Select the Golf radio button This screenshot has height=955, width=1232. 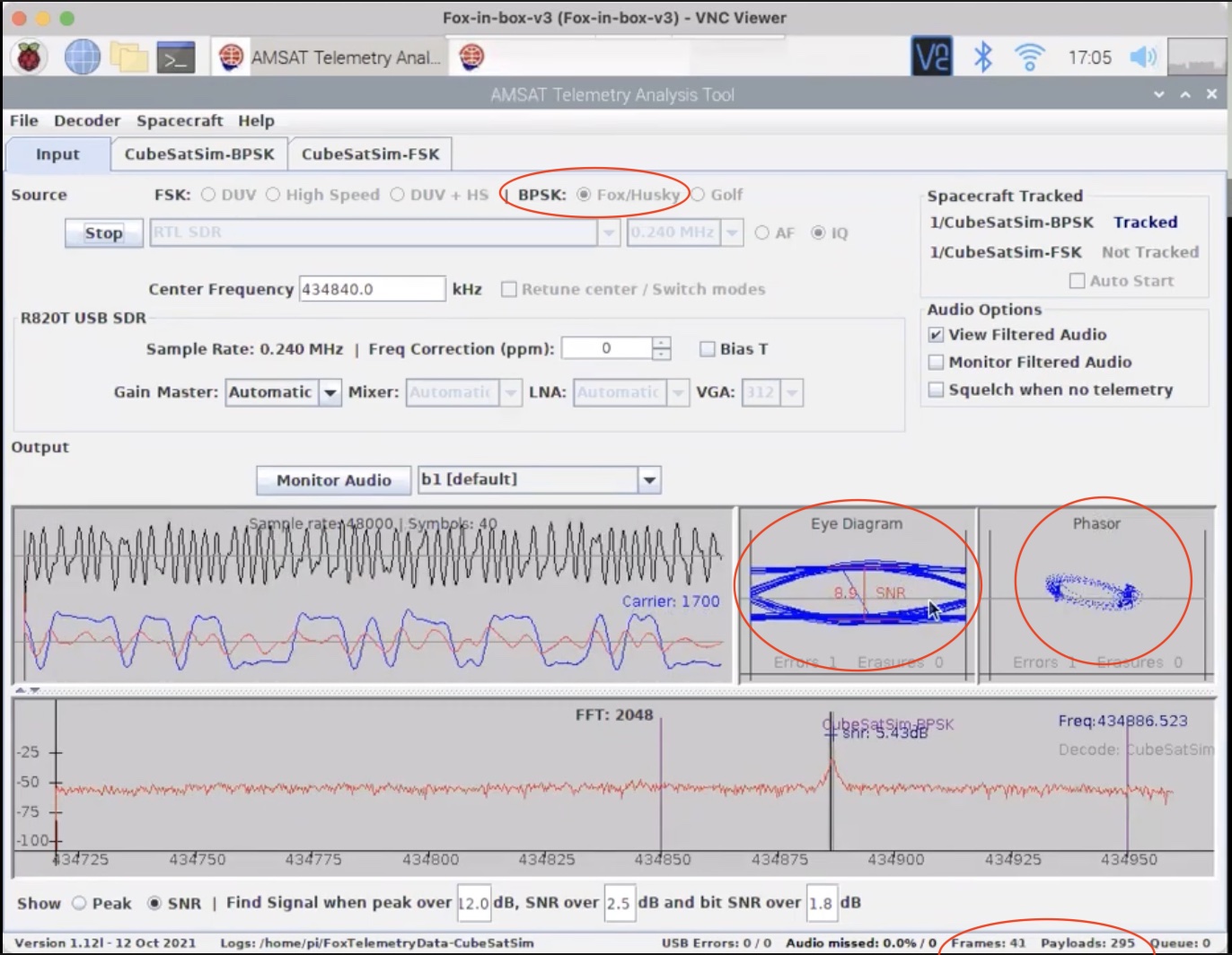tap(697, 195)
